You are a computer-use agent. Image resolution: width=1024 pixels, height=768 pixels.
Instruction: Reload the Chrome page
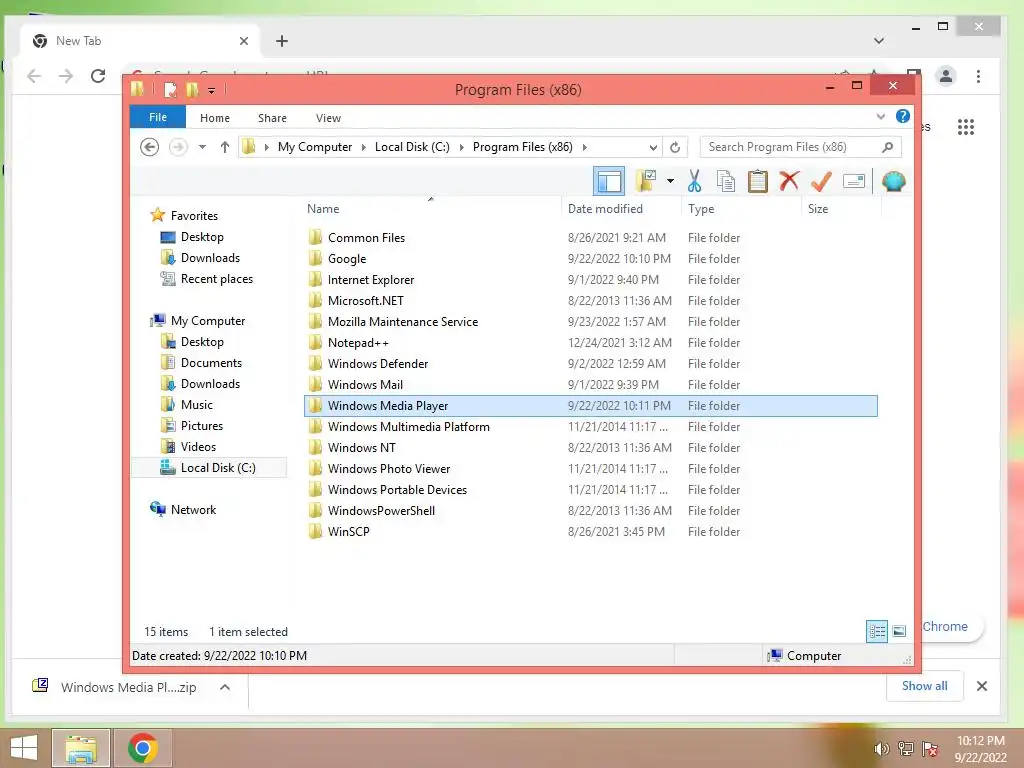pos(98,76)
